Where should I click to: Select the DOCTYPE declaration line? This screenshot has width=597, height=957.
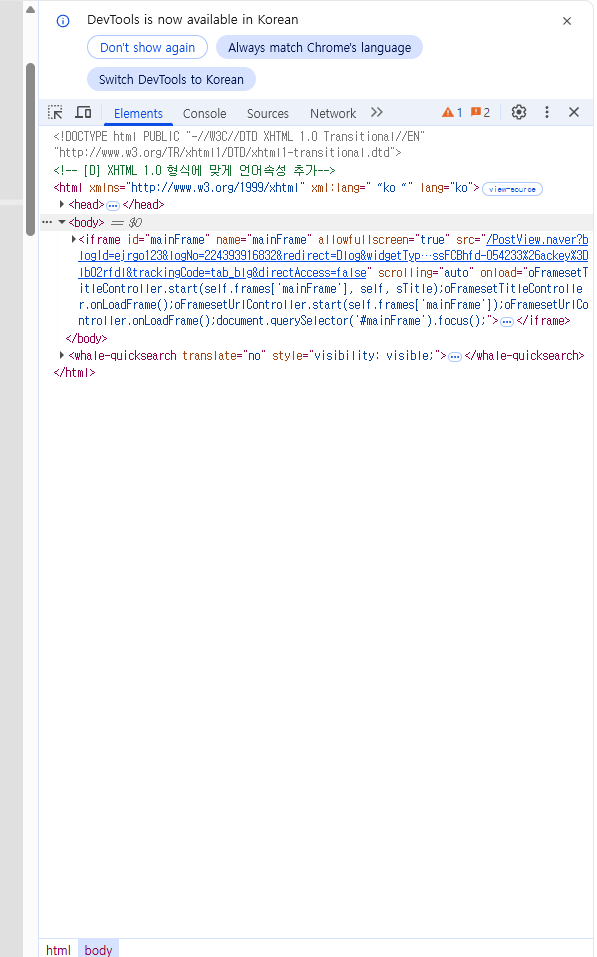(239, 145)
